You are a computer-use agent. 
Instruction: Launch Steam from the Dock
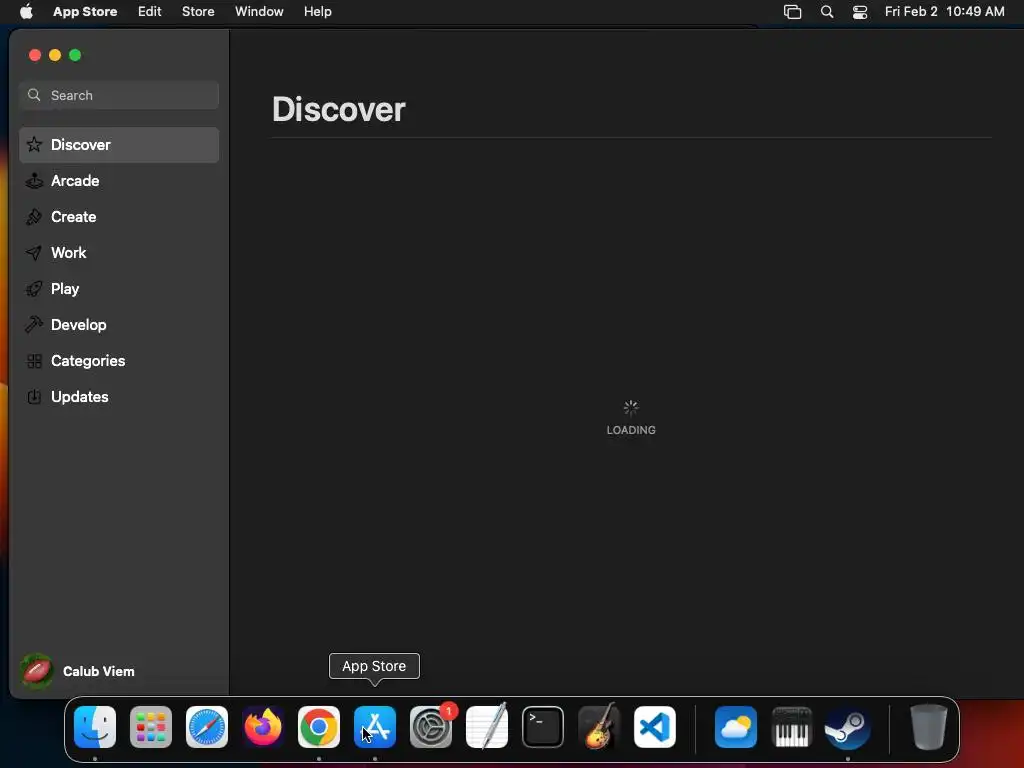click(848, 727)
